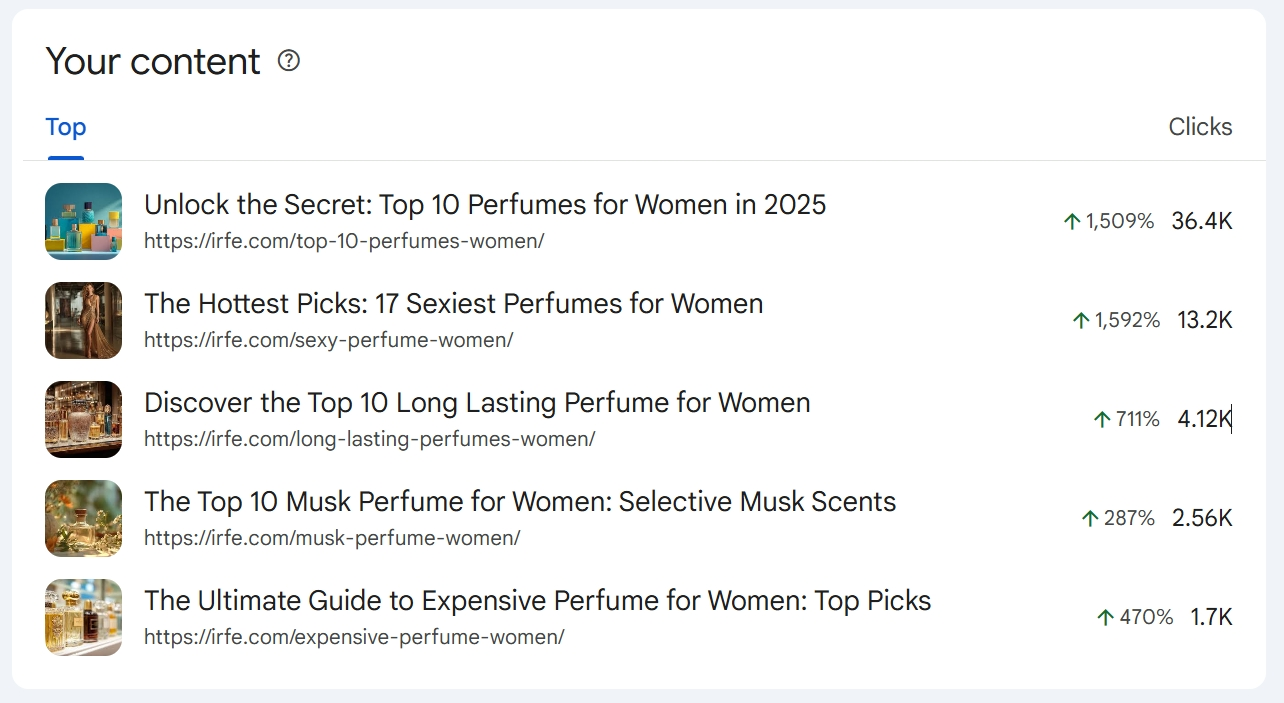The height and width of the screenshot is (703, 1284).
Task: Open thumbnail of 17 Sexiest Perfumes article
Action: tap(84, 320)
